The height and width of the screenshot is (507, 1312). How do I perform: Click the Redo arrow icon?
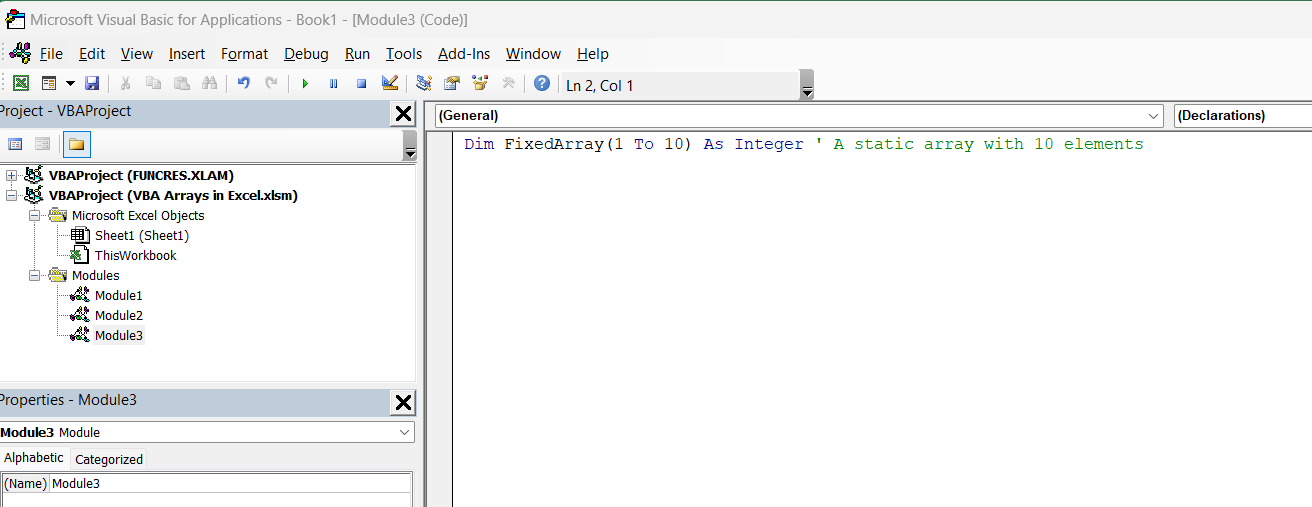click(x=271, y=84)
